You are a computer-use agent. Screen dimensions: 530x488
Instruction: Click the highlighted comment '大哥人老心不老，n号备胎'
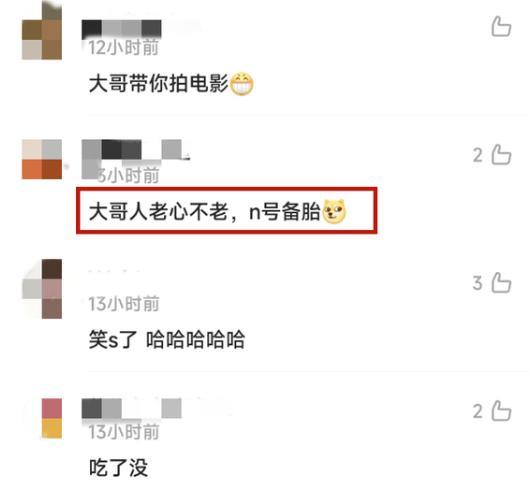point(226,211)
